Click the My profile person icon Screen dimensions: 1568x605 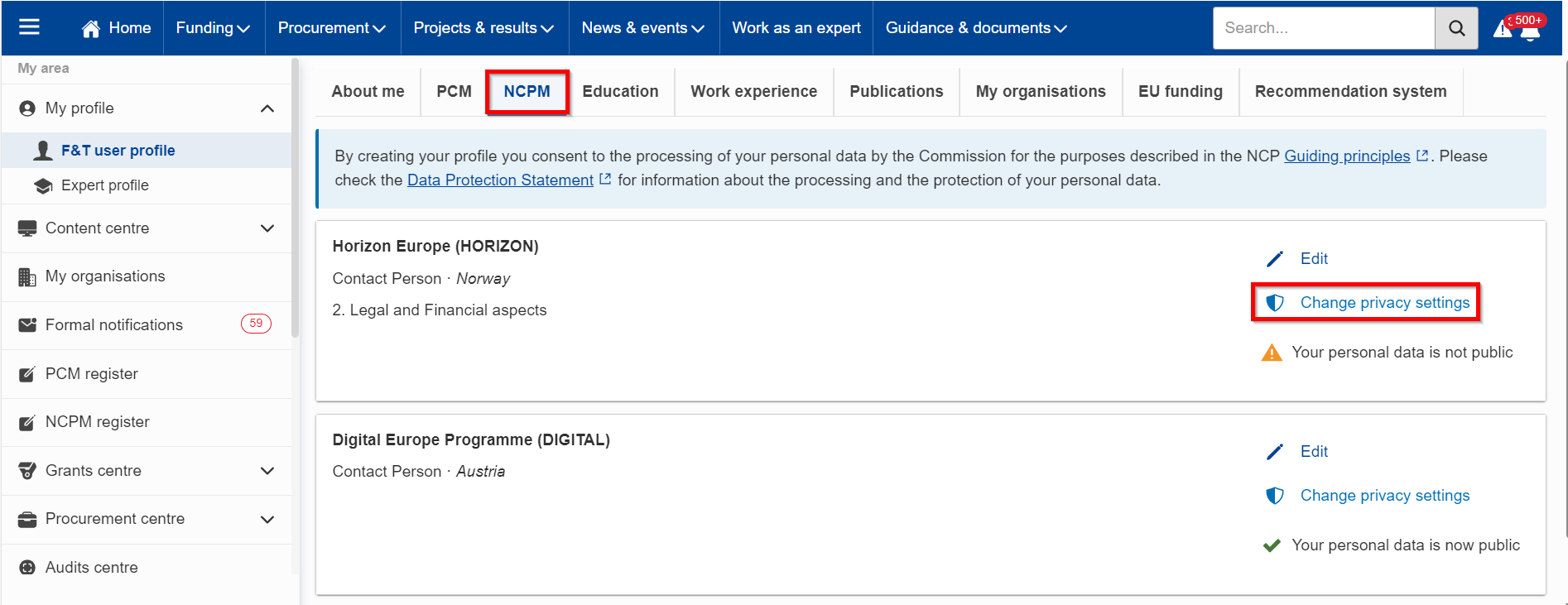pos(27,108)
